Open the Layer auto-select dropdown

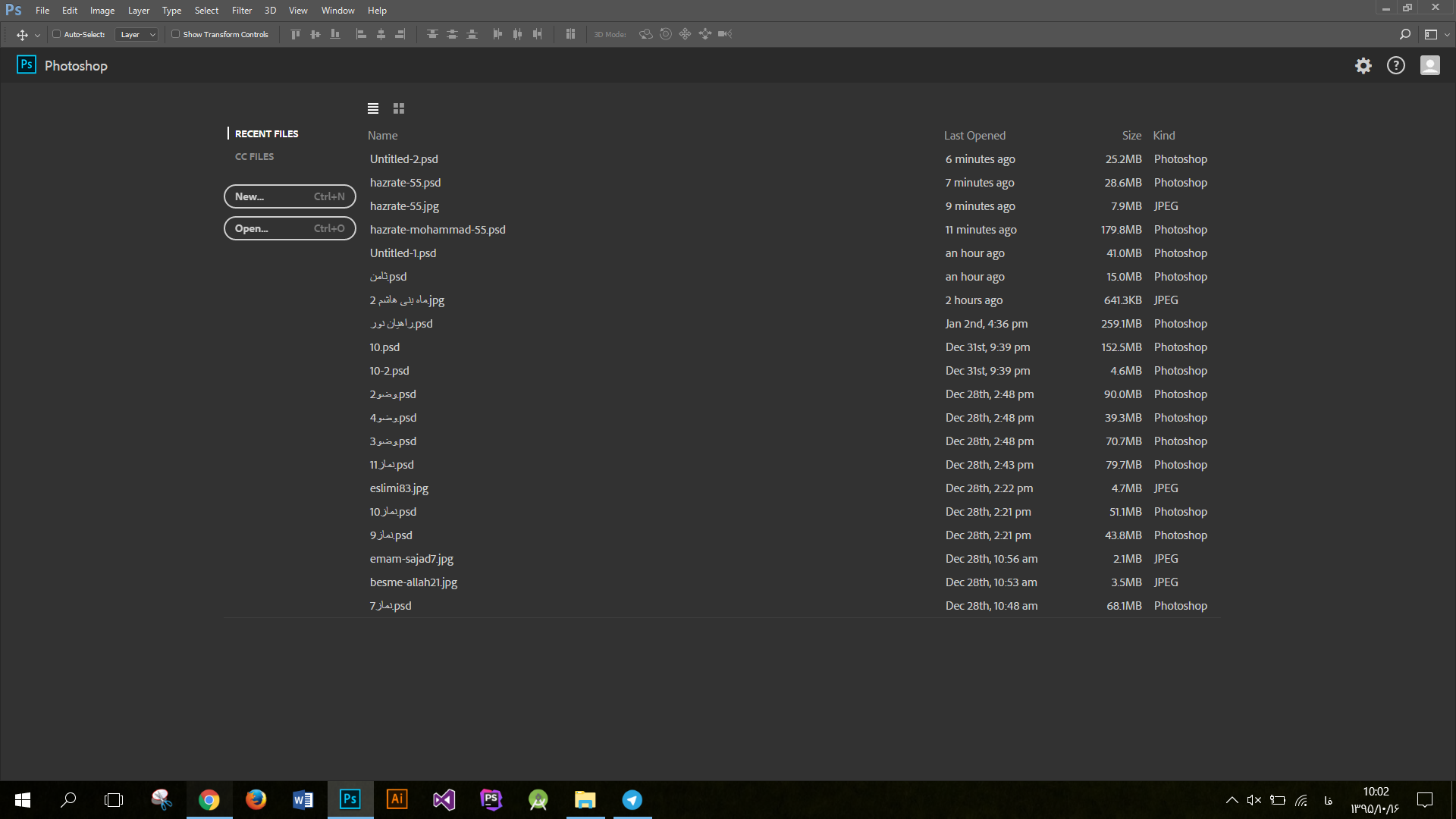(137, 34)
